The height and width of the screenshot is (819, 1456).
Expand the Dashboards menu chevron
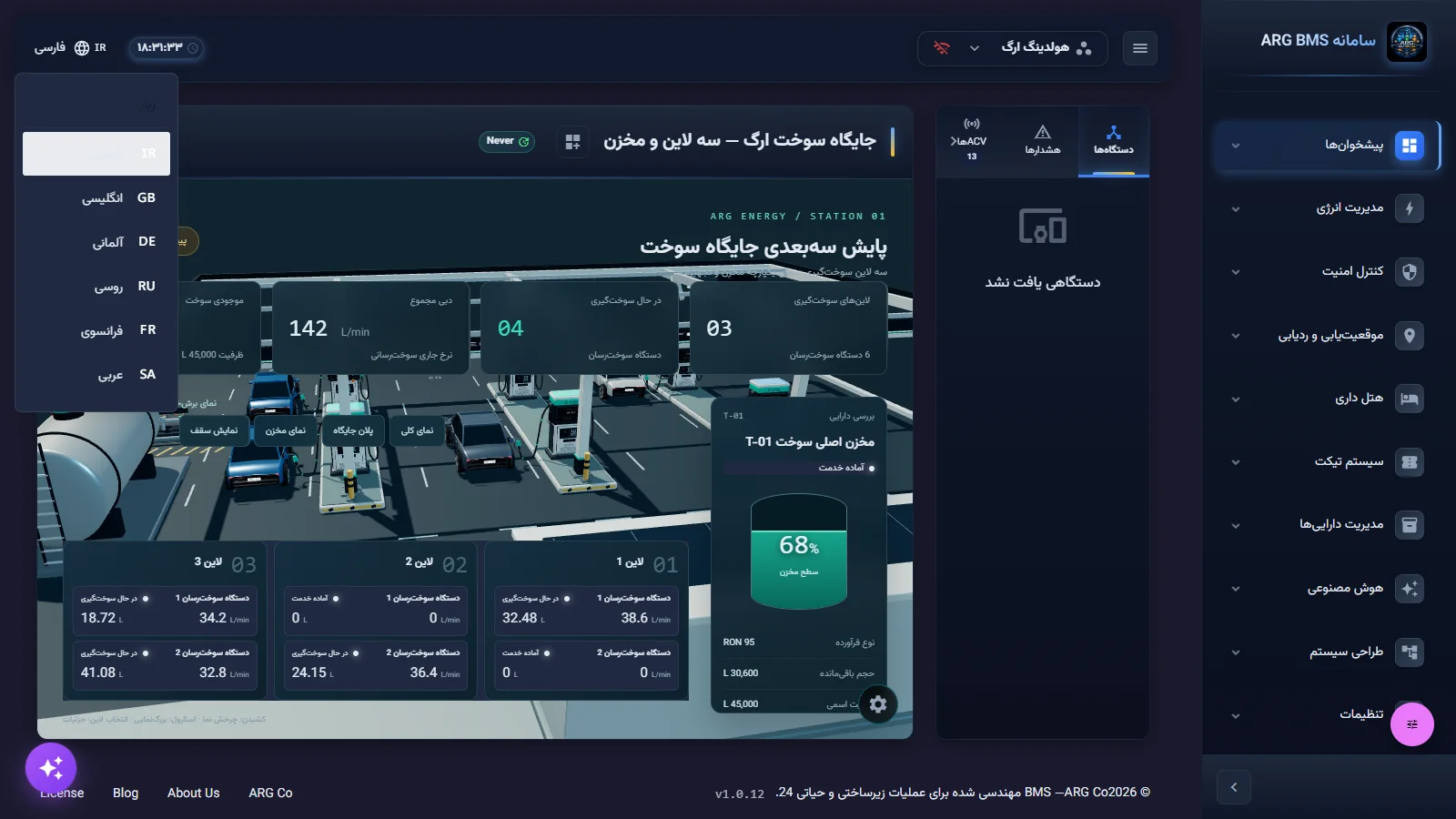pyautogui.click(x=1236, y=146)
